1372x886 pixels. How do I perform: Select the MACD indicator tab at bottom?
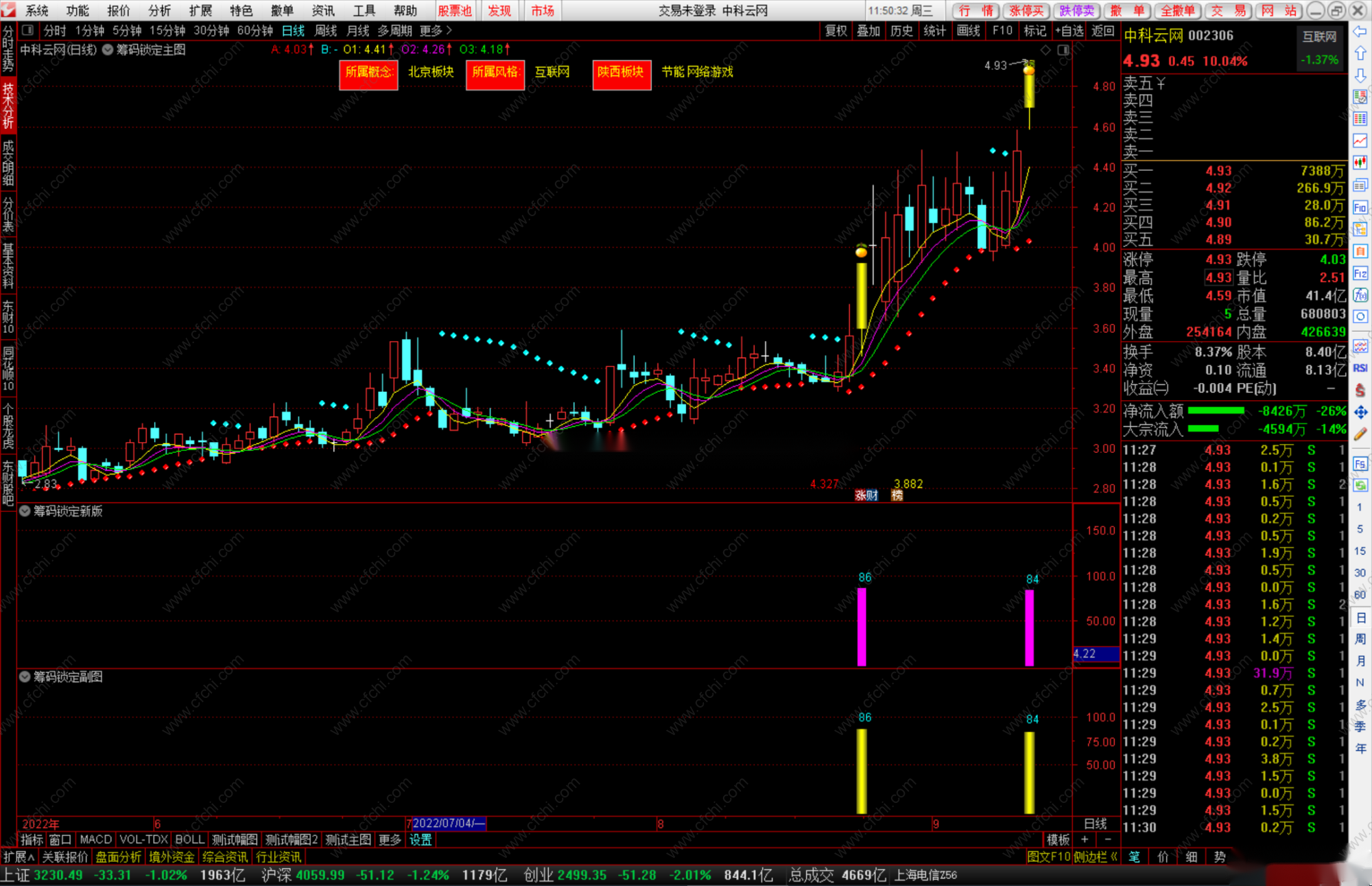(95, 839)
